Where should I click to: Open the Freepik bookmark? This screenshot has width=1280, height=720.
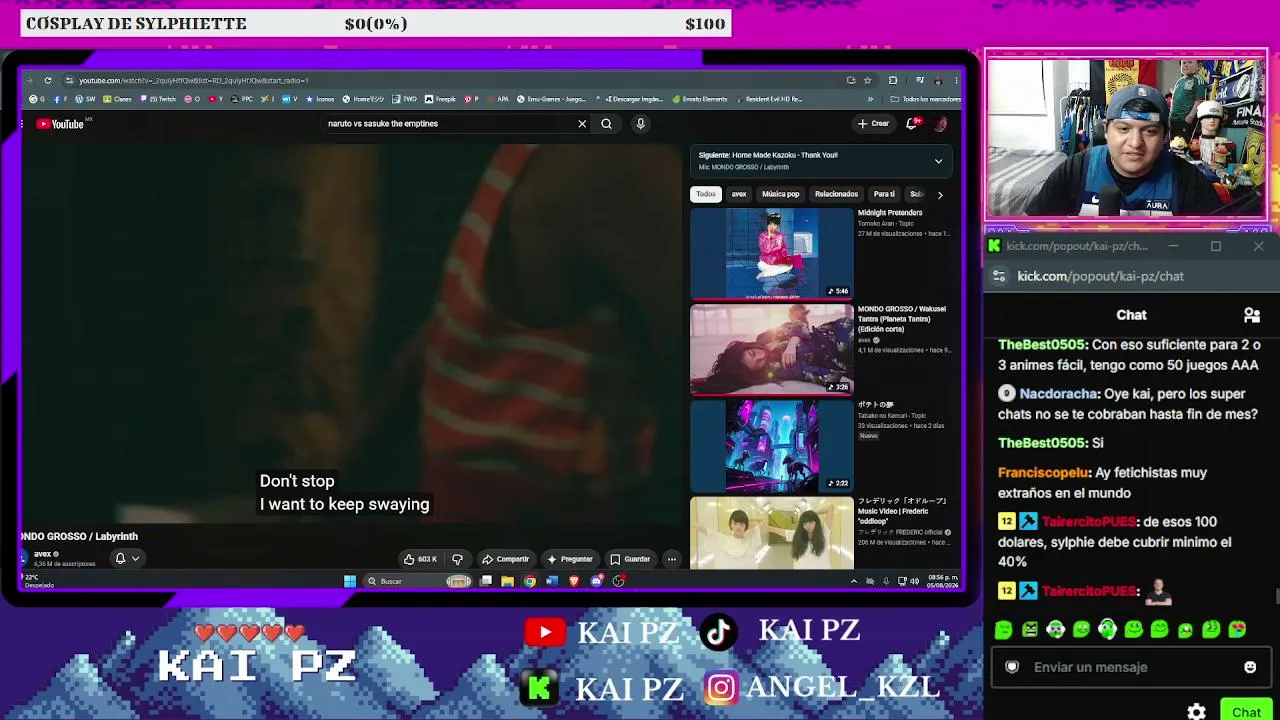[440, 99]
